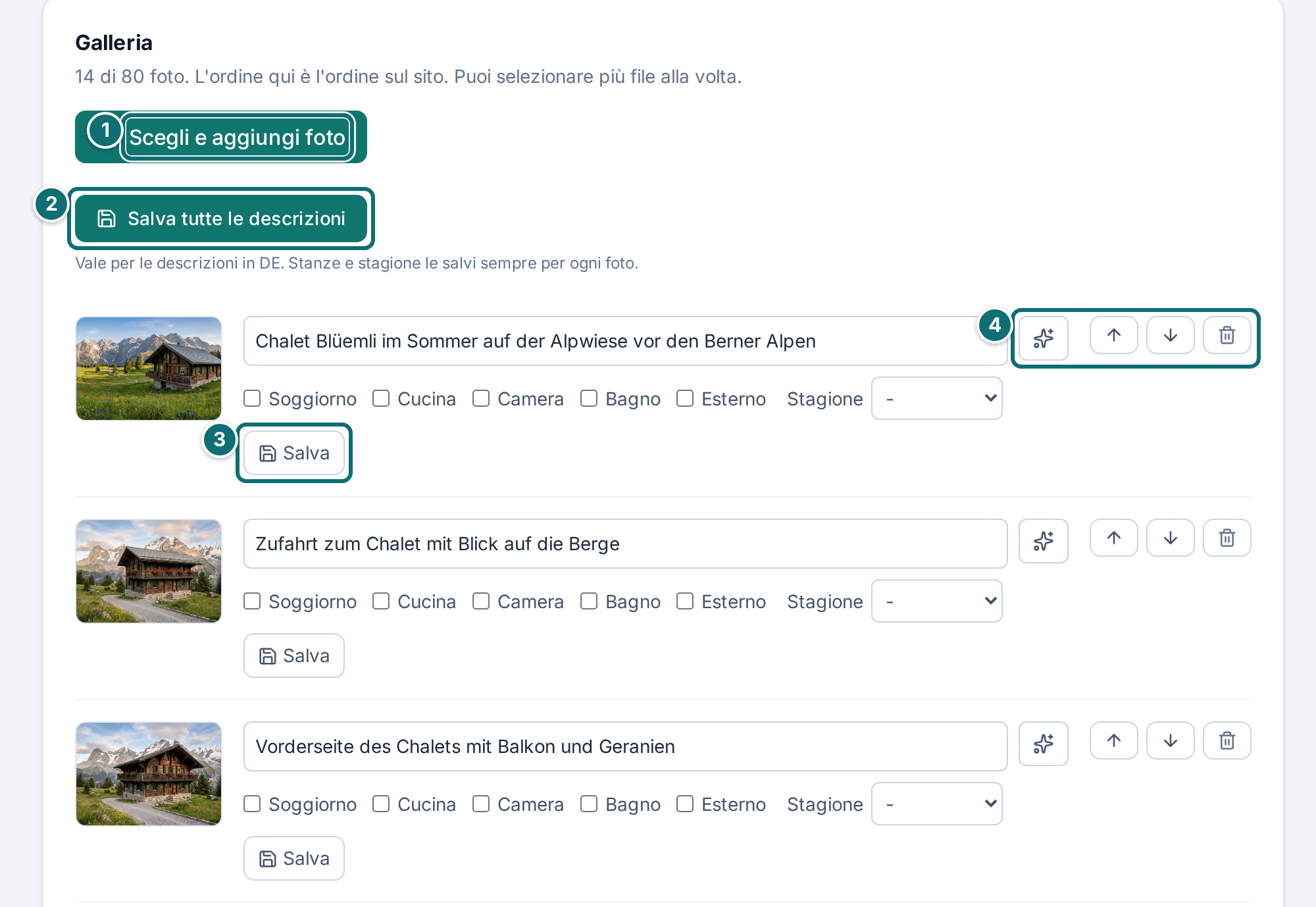Open the Zufahrt zum Chalet thumbnail
Image resolution: width=1316 pixels, height=907 pixels.
tap(149, 571)
